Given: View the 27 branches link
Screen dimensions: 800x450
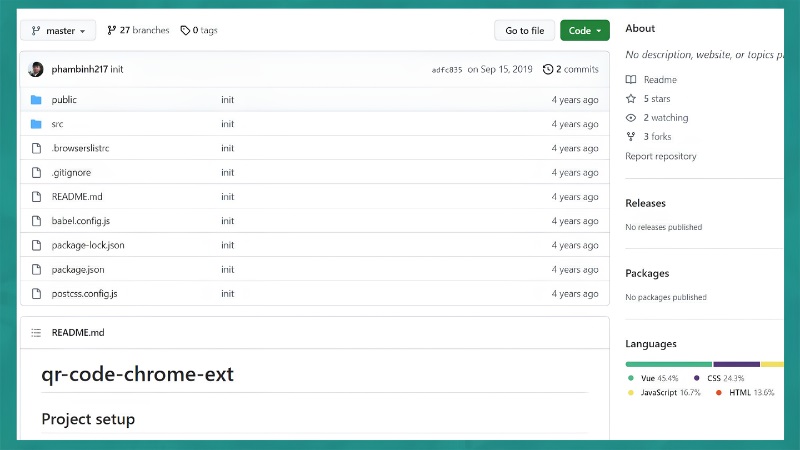Looking at the screenshot, I should [x=138, y=30].
